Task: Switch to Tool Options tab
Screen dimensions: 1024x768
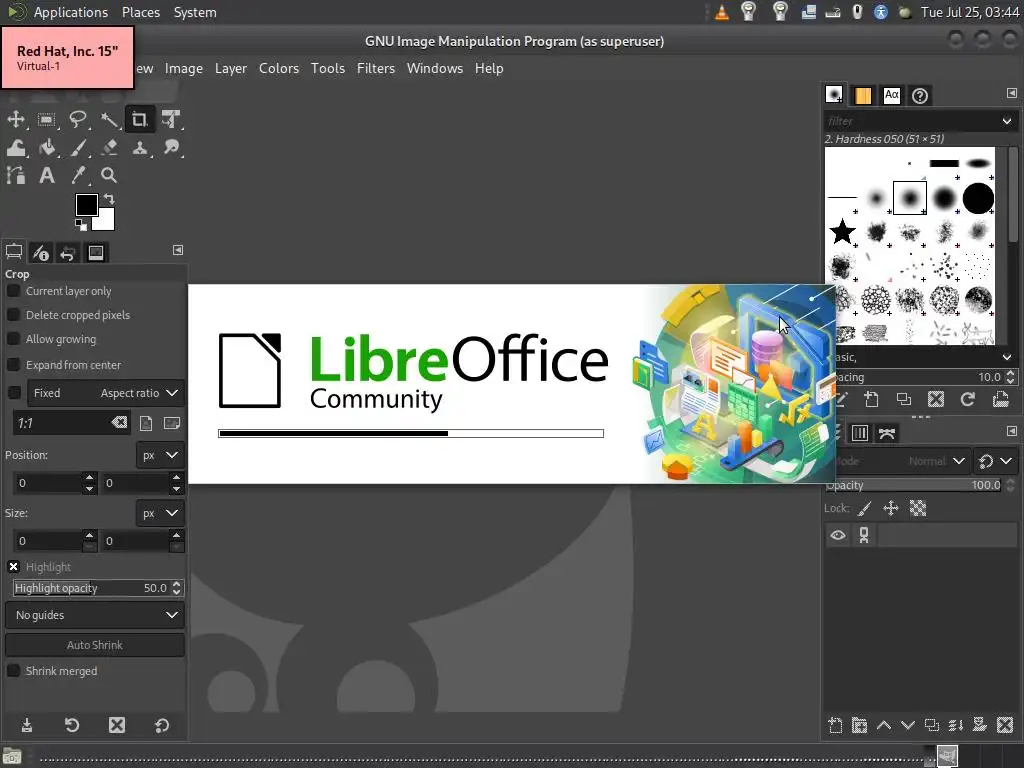Action: [x=14, y=252]
